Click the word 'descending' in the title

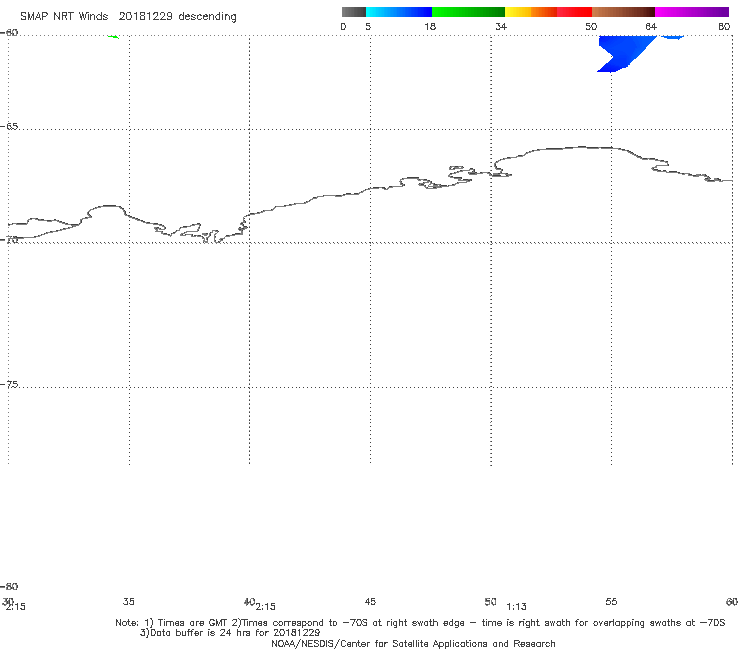click(208, 17)
